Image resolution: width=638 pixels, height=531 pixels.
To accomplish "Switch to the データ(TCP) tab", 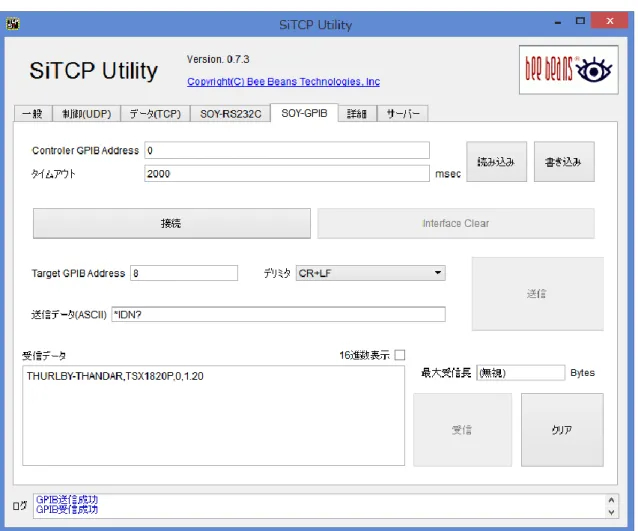I will [155, 114].
